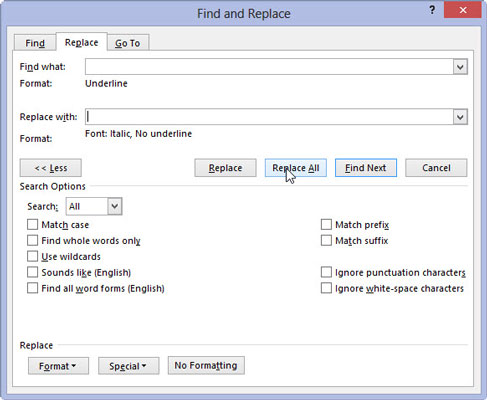Click 'Font: Italic, No underline' text
This screenshot has width=487, height=400.
138,134
